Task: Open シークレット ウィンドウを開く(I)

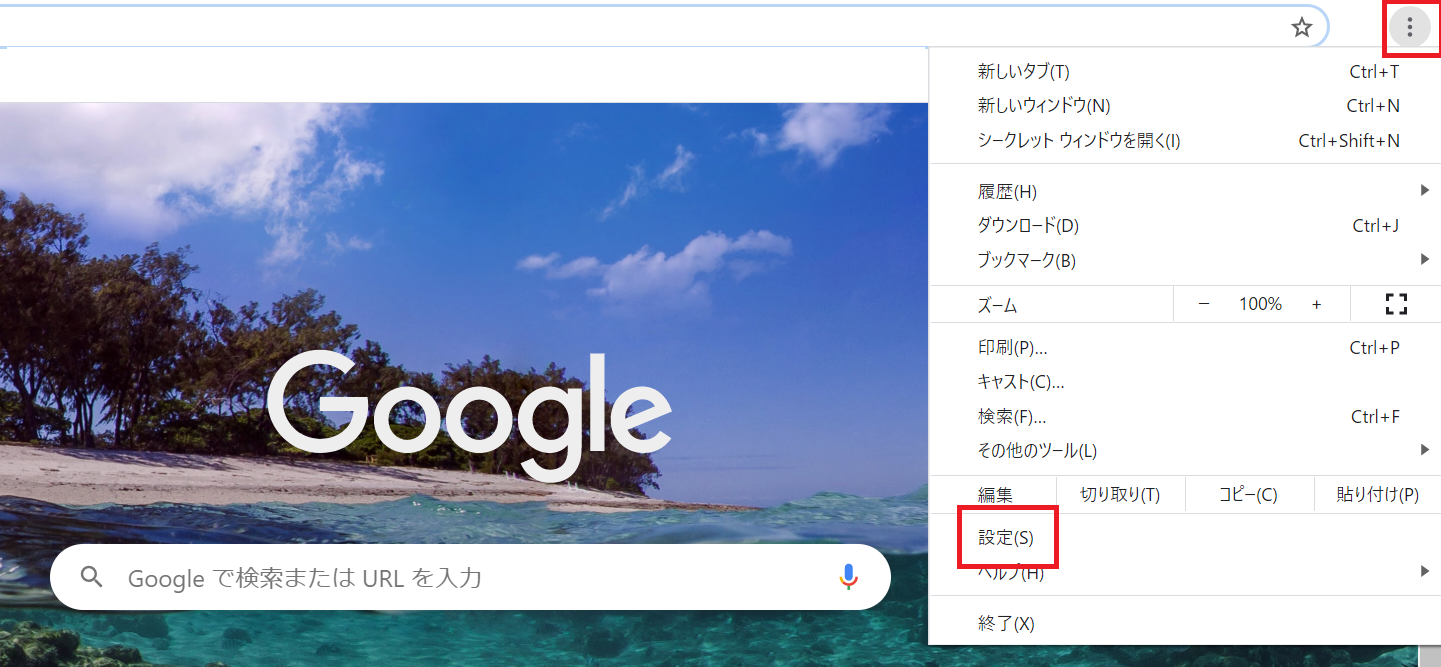Action: coord(1184,141)
